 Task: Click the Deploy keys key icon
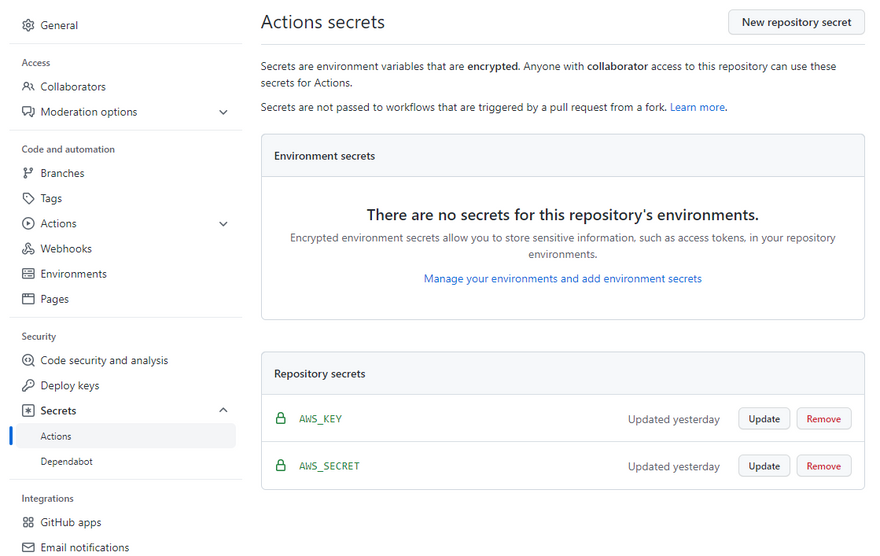(x=28, y=385)
